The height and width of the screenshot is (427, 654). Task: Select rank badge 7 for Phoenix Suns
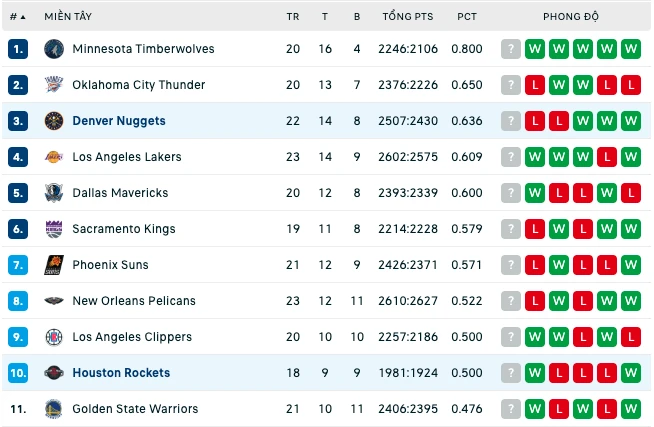coord(18,265)
